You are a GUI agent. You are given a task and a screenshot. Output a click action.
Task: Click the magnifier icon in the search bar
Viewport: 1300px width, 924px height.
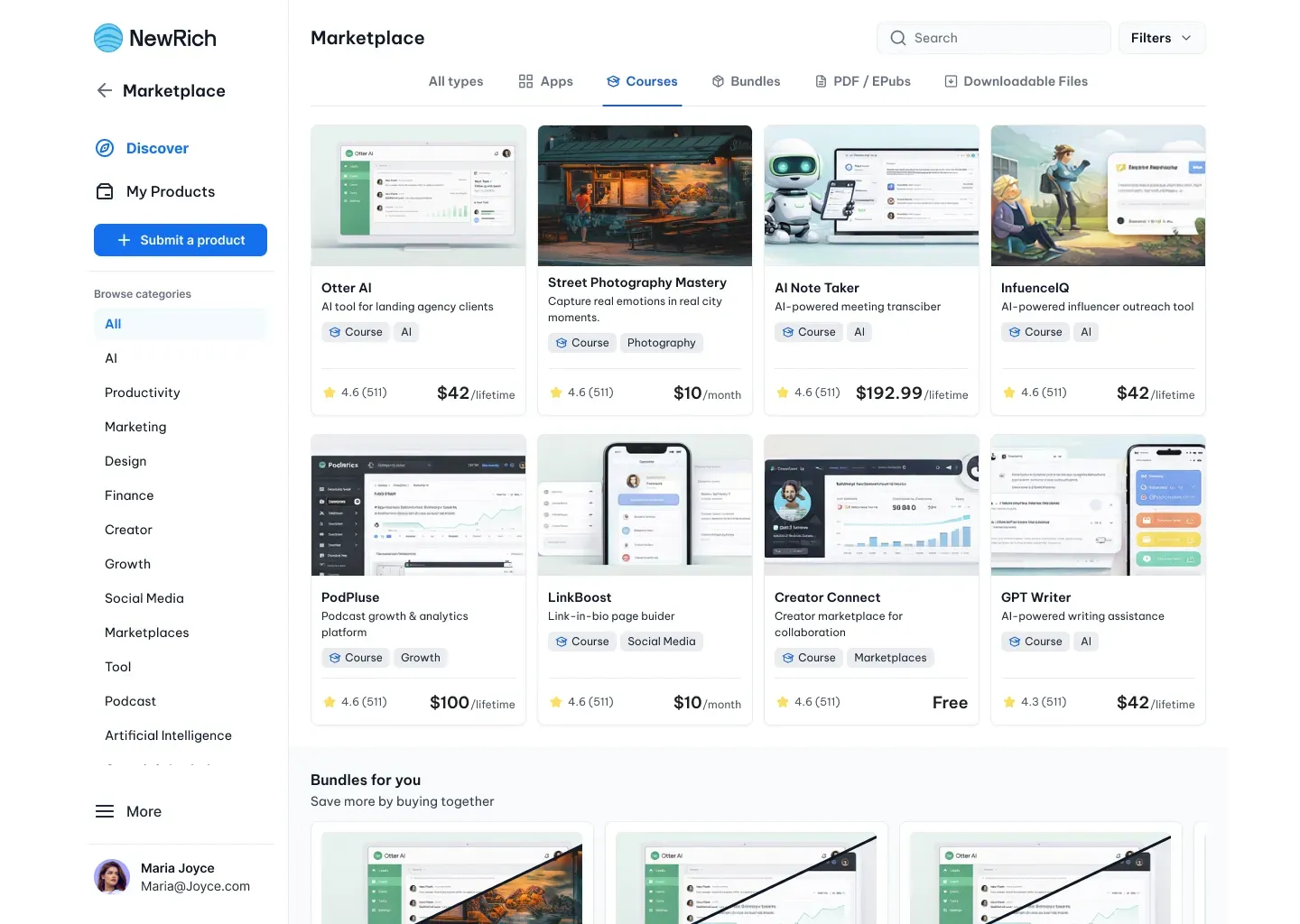point(898,38)
